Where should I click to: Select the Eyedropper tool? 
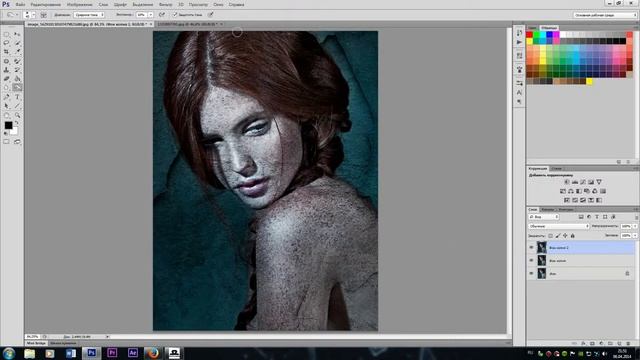pyautogui.click(x=17, y=52)
